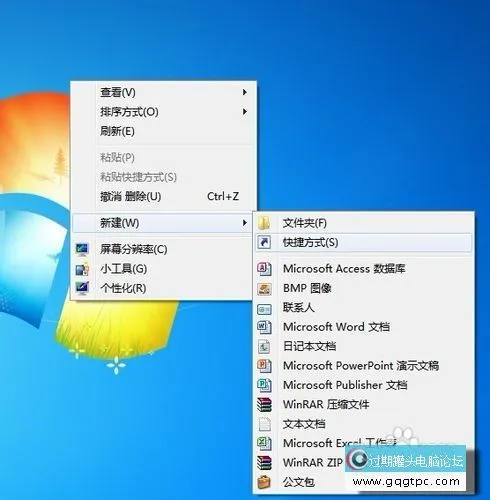This screenshot has height=500, width=490.
Task: Open 小工具(G) from context menu
Action: click(163, 269)
